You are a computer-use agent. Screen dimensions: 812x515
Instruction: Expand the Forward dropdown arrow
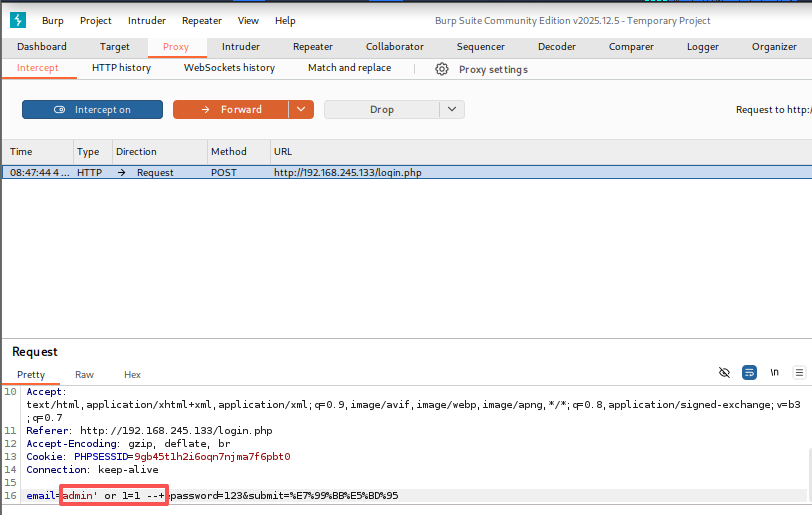(301, 109)
